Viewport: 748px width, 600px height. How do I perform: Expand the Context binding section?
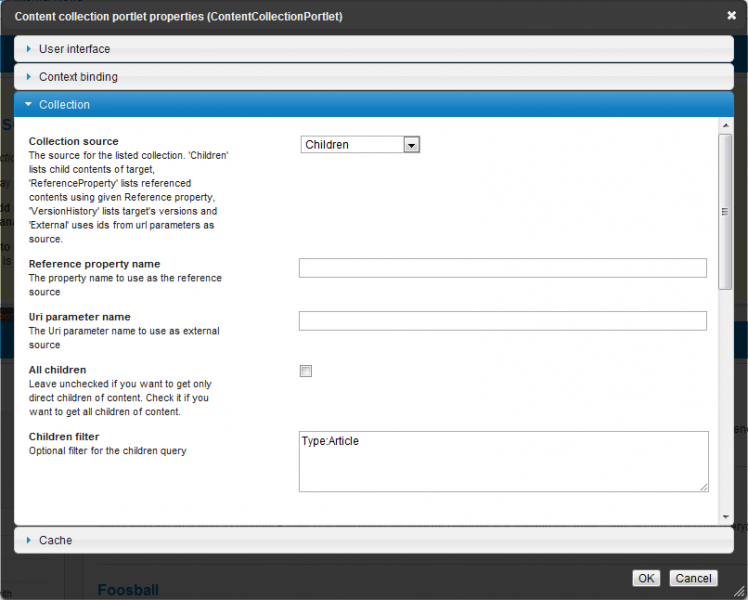pyautogui.click(x=374, y=77)
